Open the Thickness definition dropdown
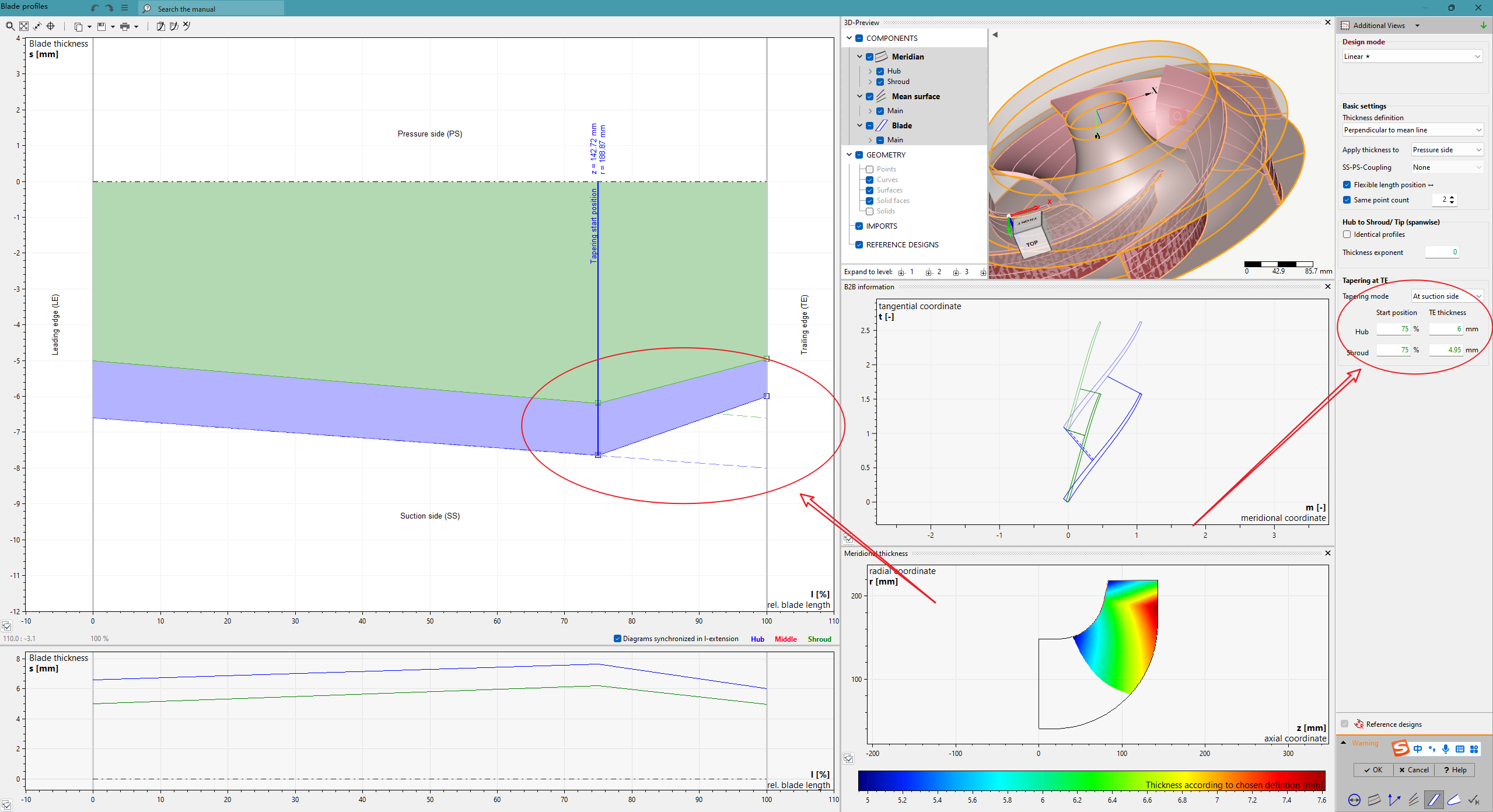The image size is (1493, 812). pyautogui.click(x=1412, y=130)
